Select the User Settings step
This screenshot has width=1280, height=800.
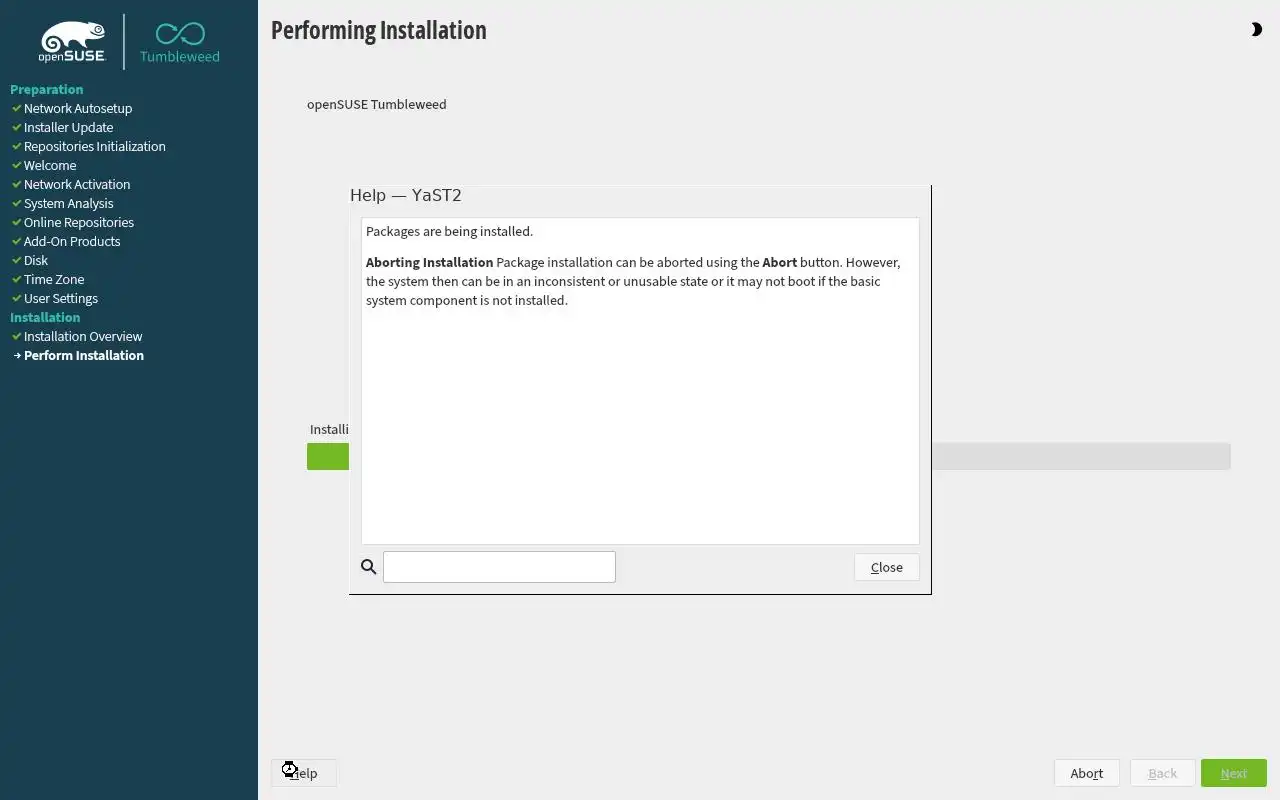(x=61, y=298)
